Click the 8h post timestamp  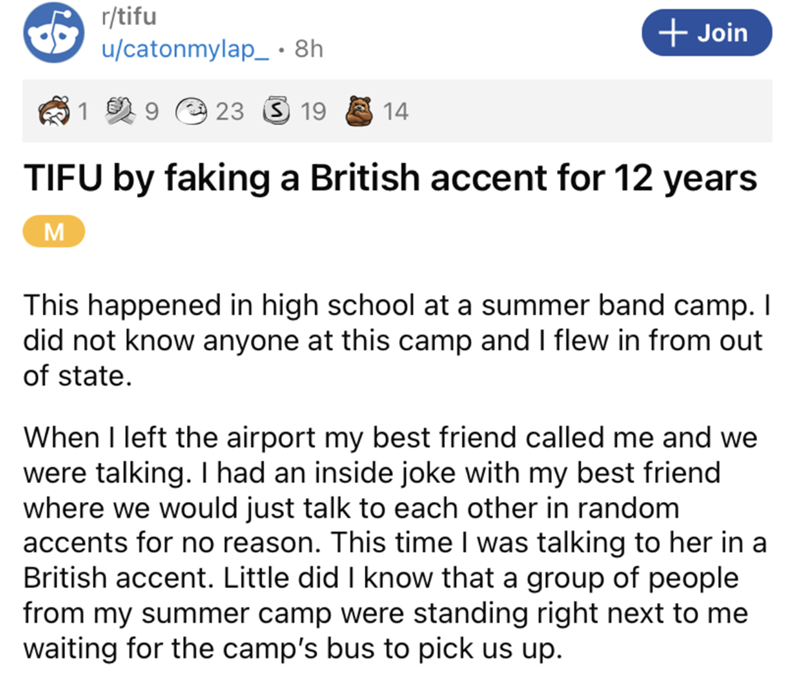coord(306,48)
